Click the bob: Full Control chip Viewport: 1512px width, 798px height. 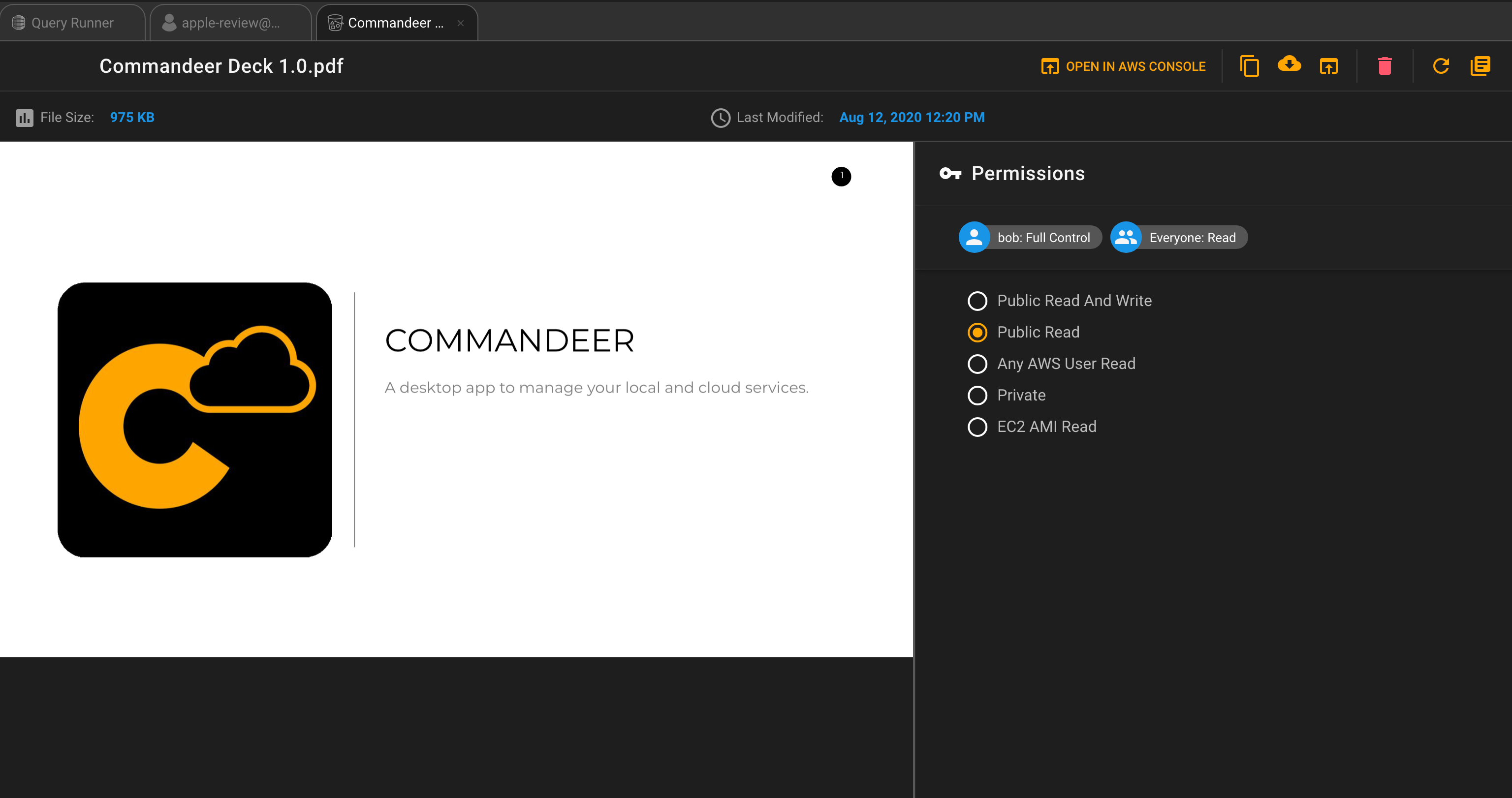[x=1031, y=237]
